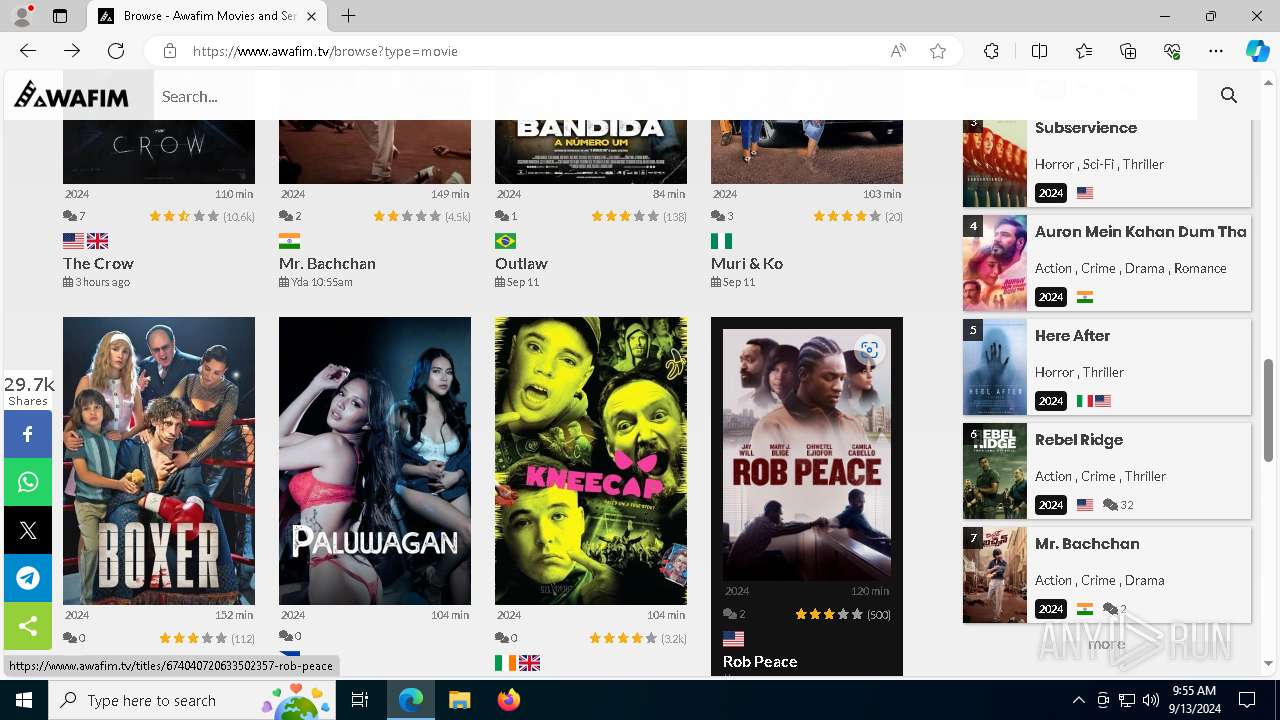Click Muri & Ko star rating

coord(847,216)
